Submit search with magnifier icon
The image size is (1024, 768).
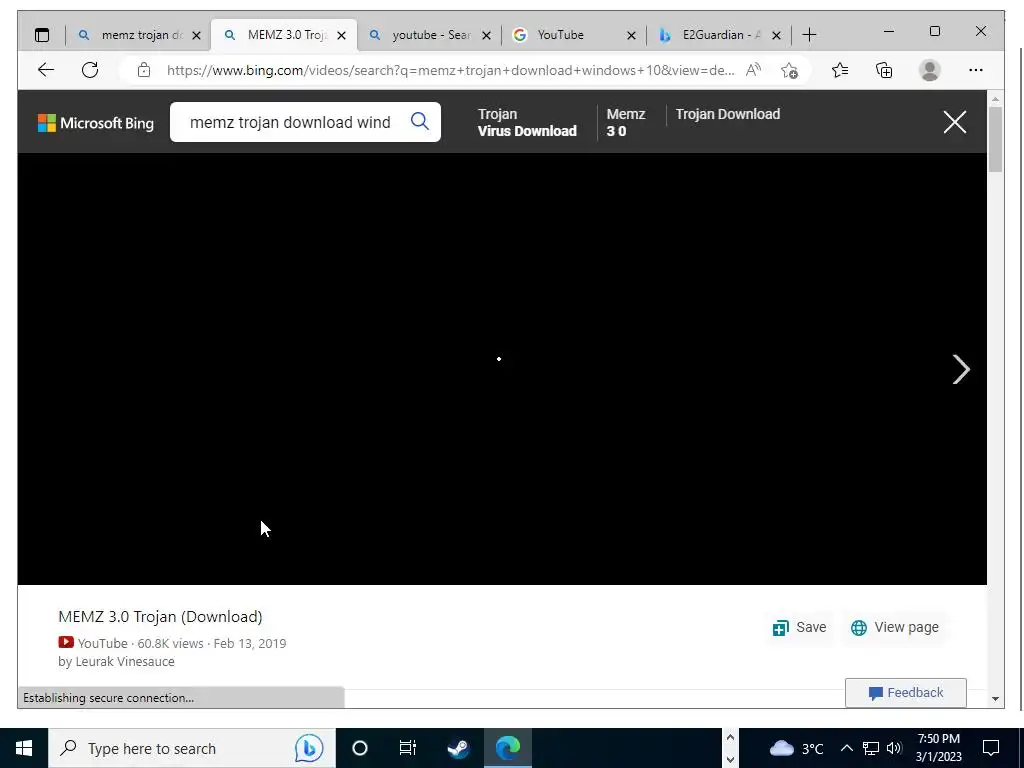click(420, 121)
